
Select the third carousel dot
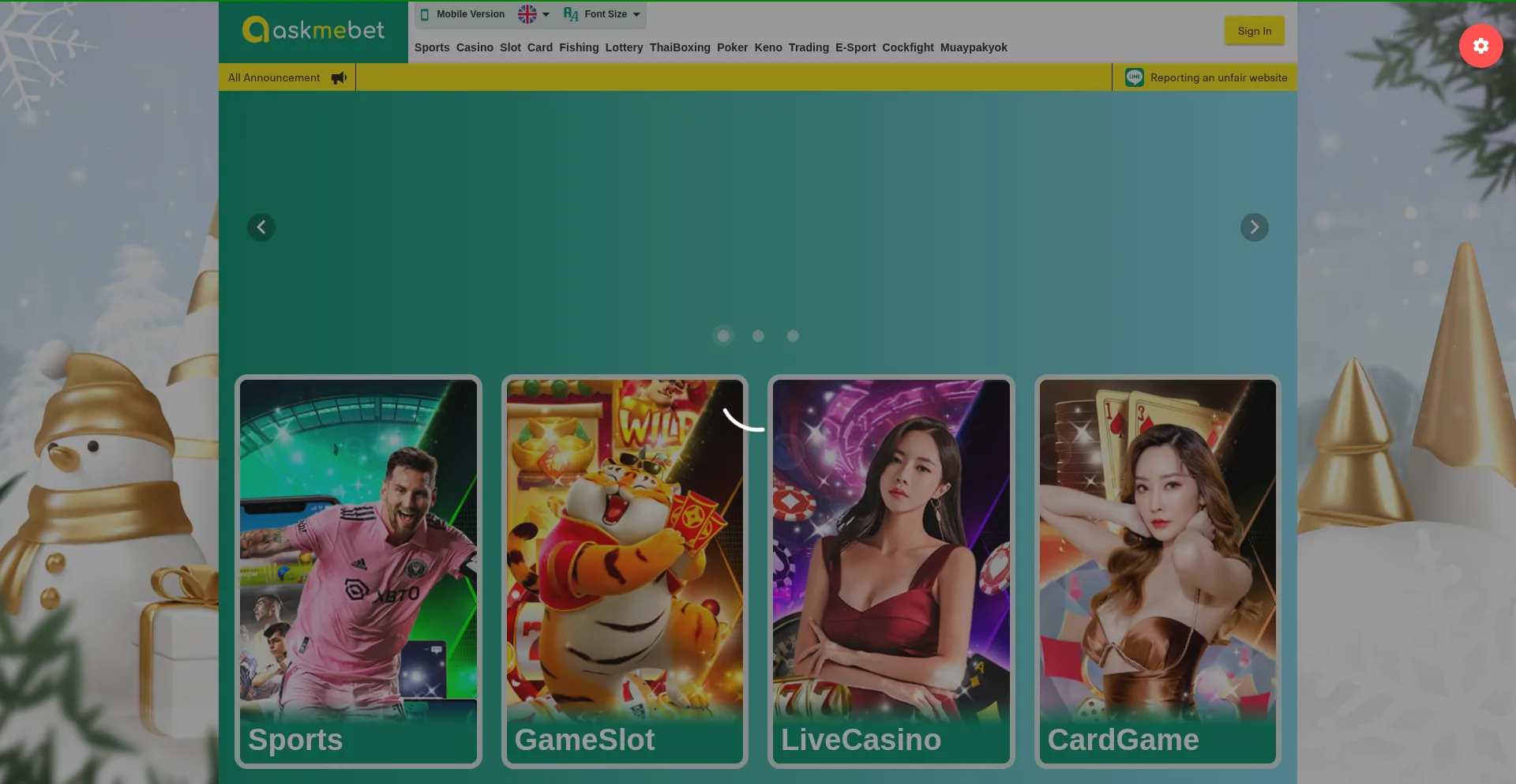[x=793, y=336]
